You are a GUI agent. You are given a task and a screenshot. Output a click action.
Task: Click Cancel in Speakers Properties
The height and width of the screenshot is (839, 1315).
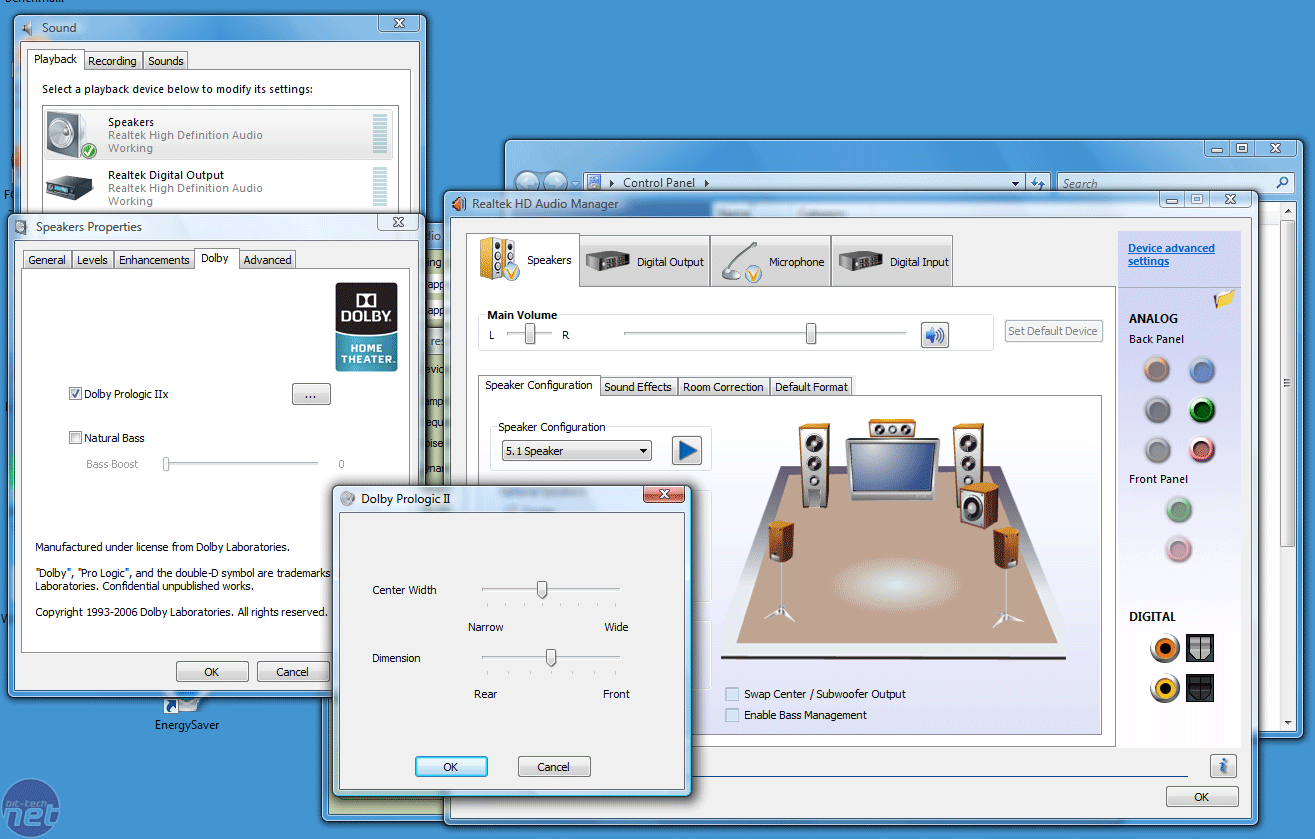pos(293,672)
